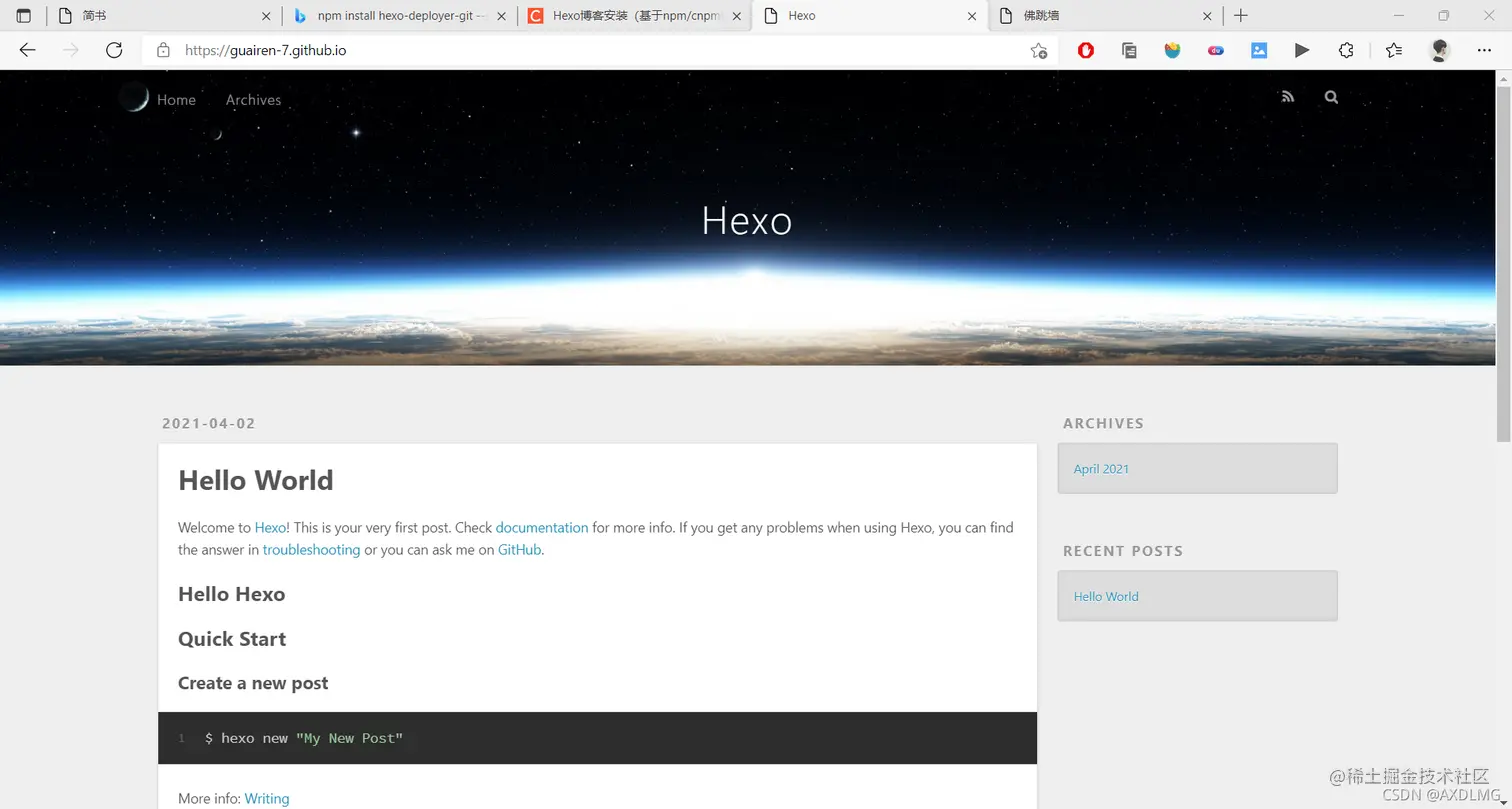Select the Hexo tab

pyautogui.click(x=870, y=16)
